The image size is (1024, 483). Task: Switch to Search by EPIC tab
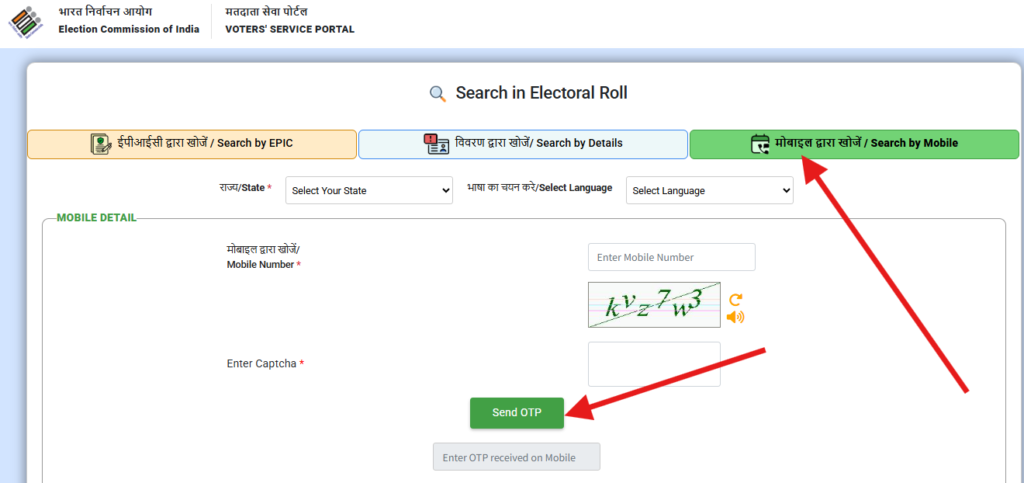192,144
